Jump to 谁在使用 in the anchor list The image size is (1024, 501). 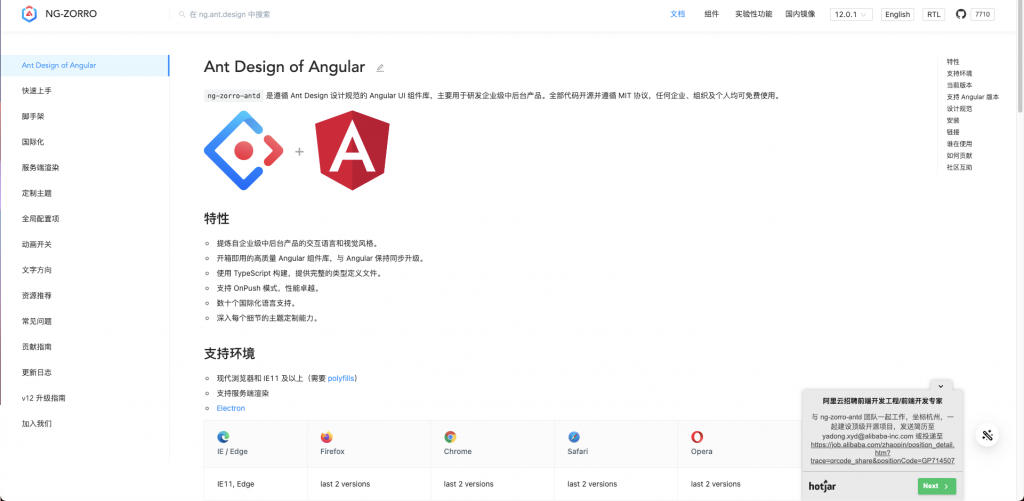point(959,144)
